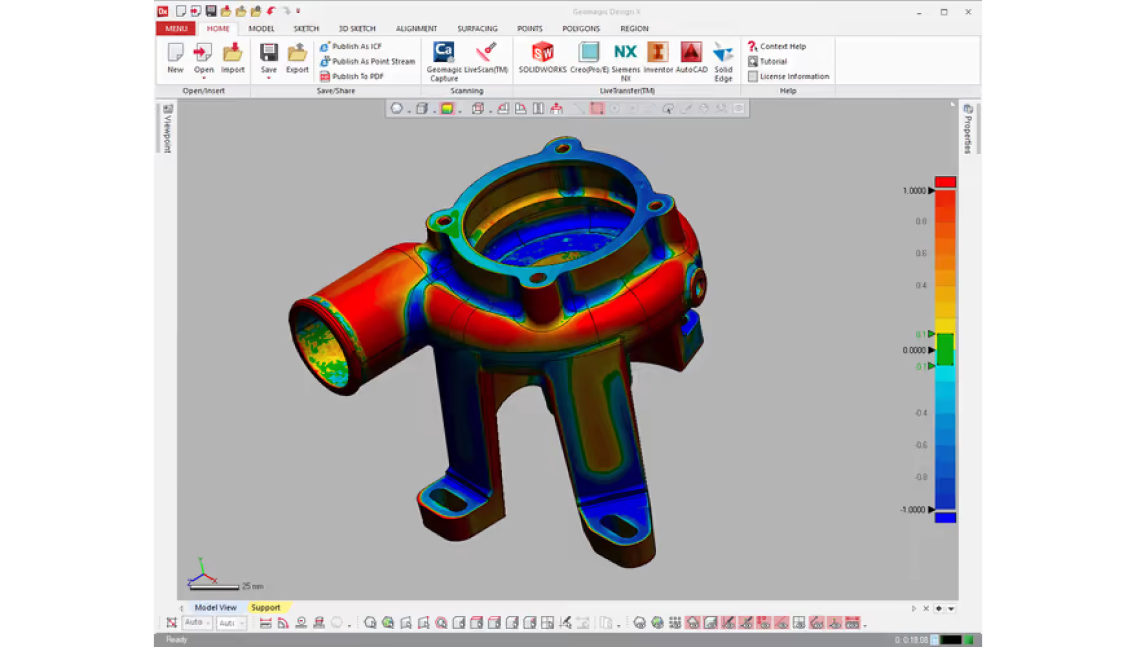
Task: Launch Geomagic Capture scanning
Action: pyautogui.click(x=443, y=62)
